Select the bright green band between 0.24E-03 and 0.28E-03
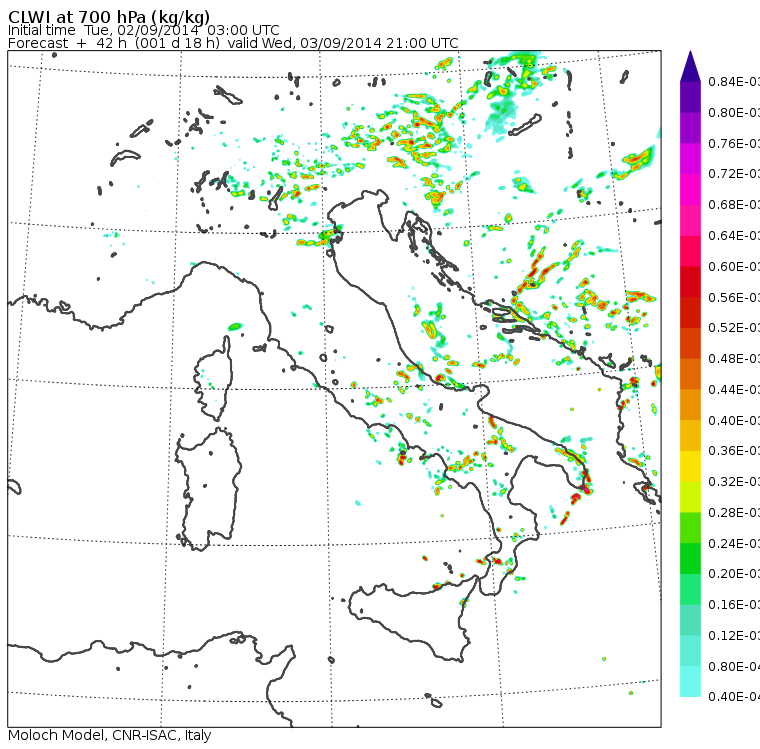The width and height of the screenshot is (760, 749). (690, 528)
